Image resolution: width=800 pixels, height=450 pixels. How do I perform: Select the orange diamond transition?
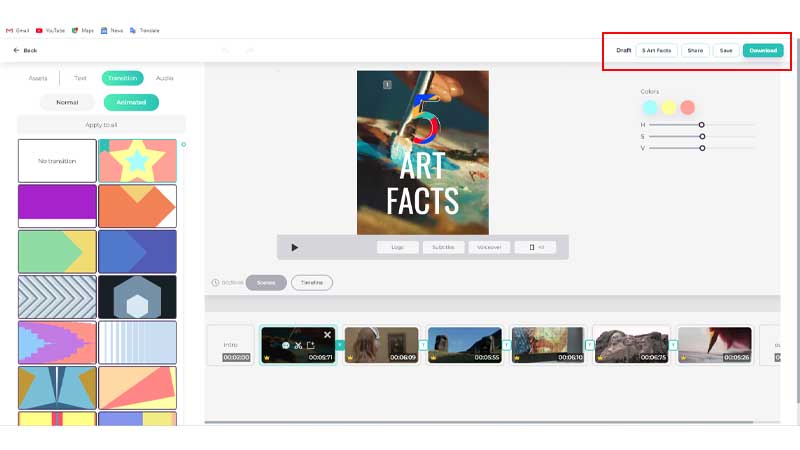point(137,206)
